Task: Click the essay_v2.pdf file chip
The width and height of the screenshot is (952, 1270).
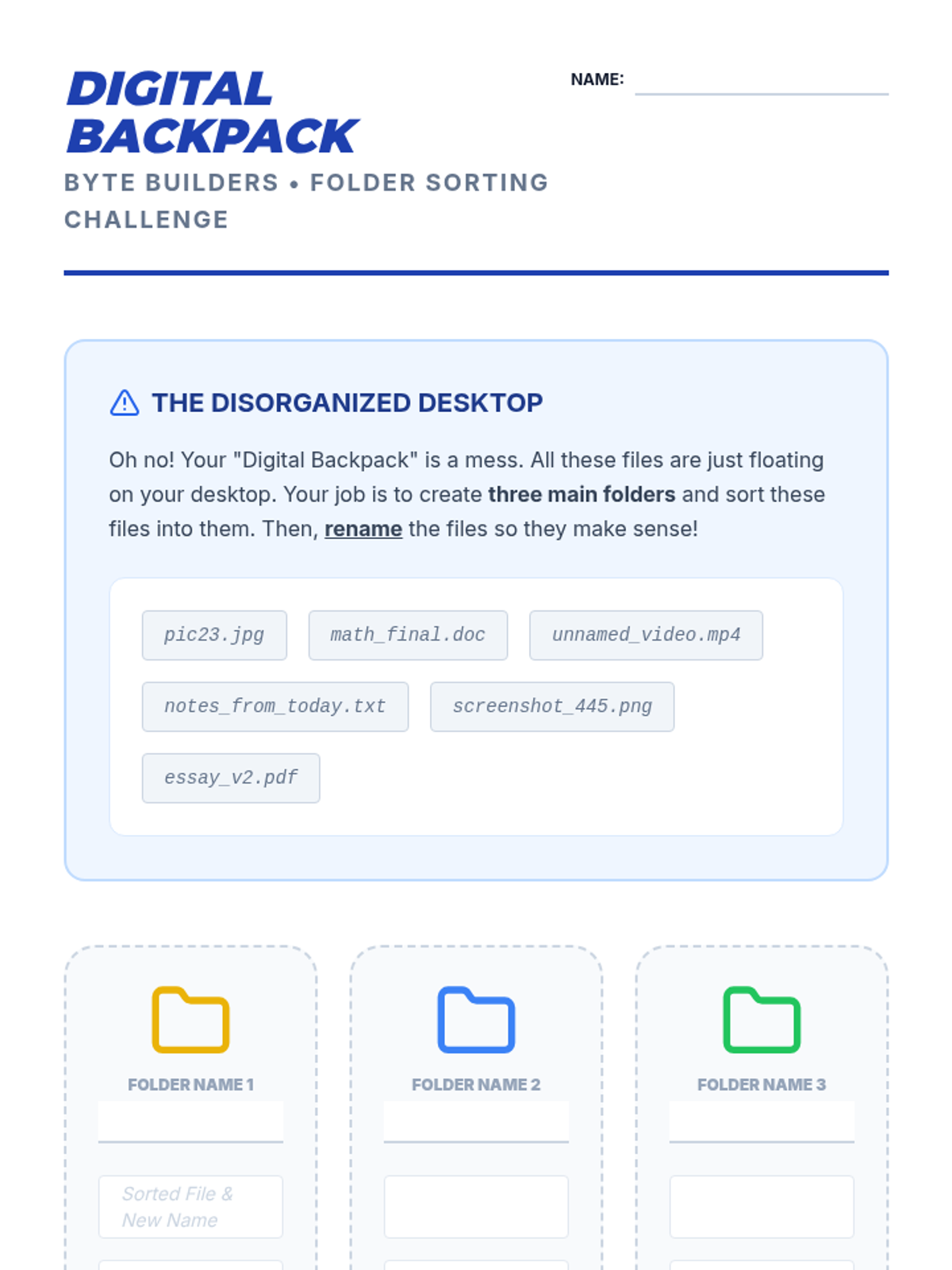Action: (231, 778)
